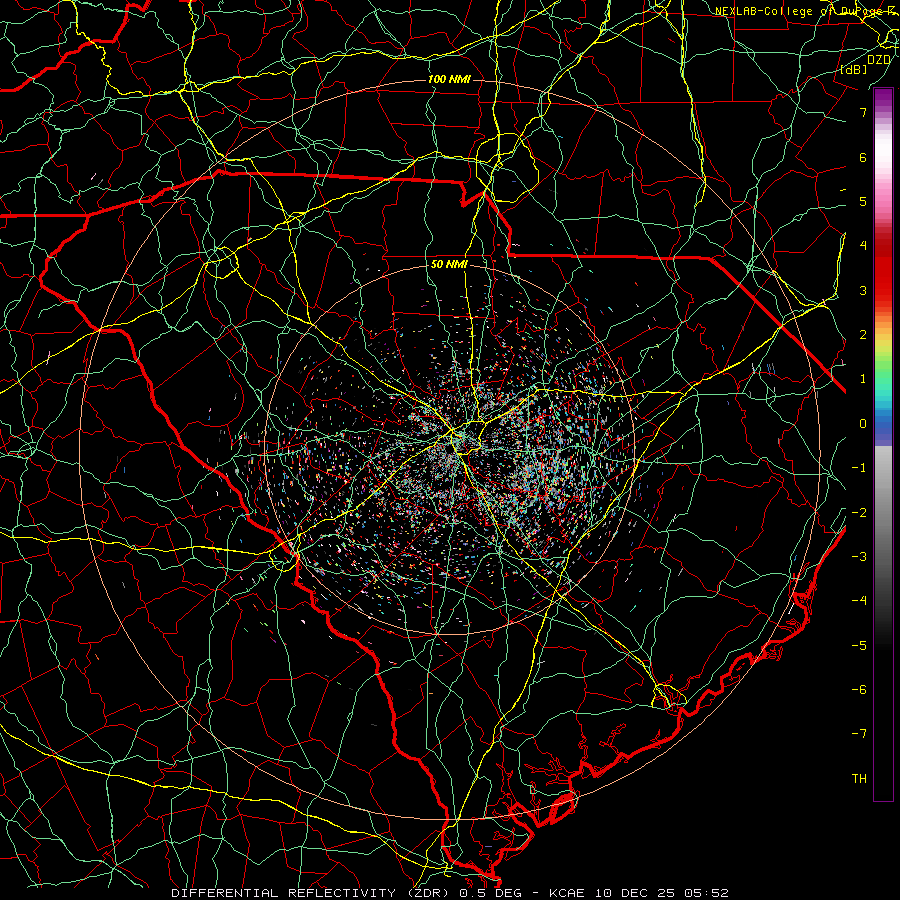Click the color scale value '2'

pyautogui.click(x=863, y=335)
